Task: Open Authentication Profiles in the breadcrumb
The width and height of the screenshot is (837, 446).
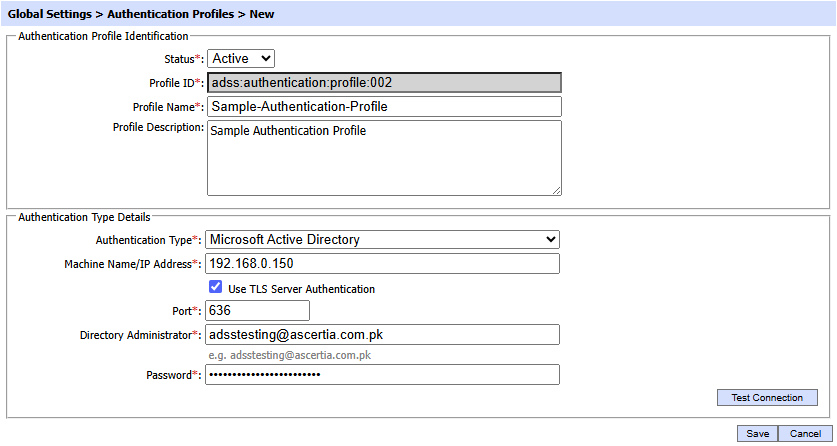Action: 170,15
